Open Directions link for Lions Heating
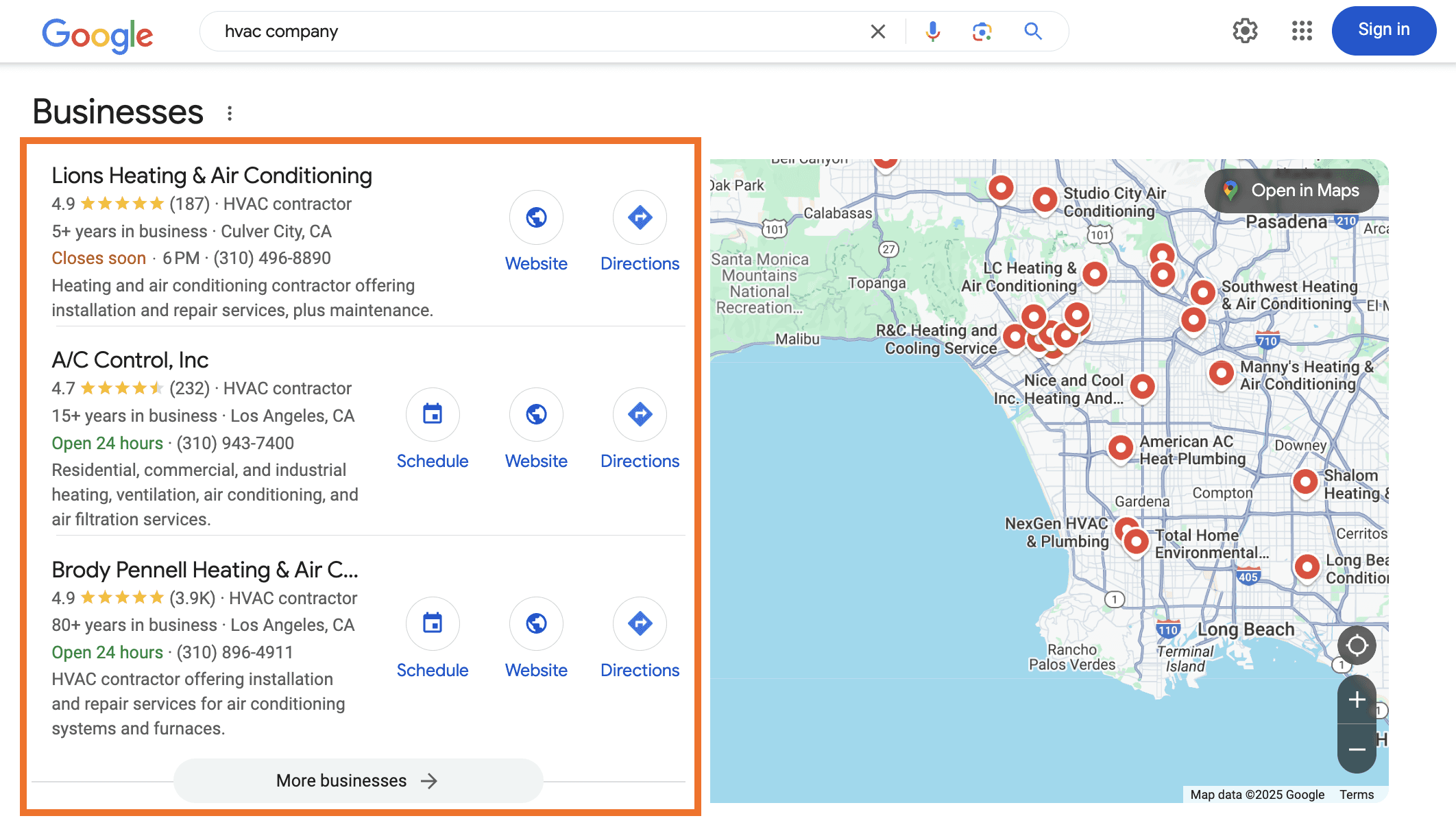Image resolution: width=1456 pixels, height=838 pixels. tap(640, 264)
